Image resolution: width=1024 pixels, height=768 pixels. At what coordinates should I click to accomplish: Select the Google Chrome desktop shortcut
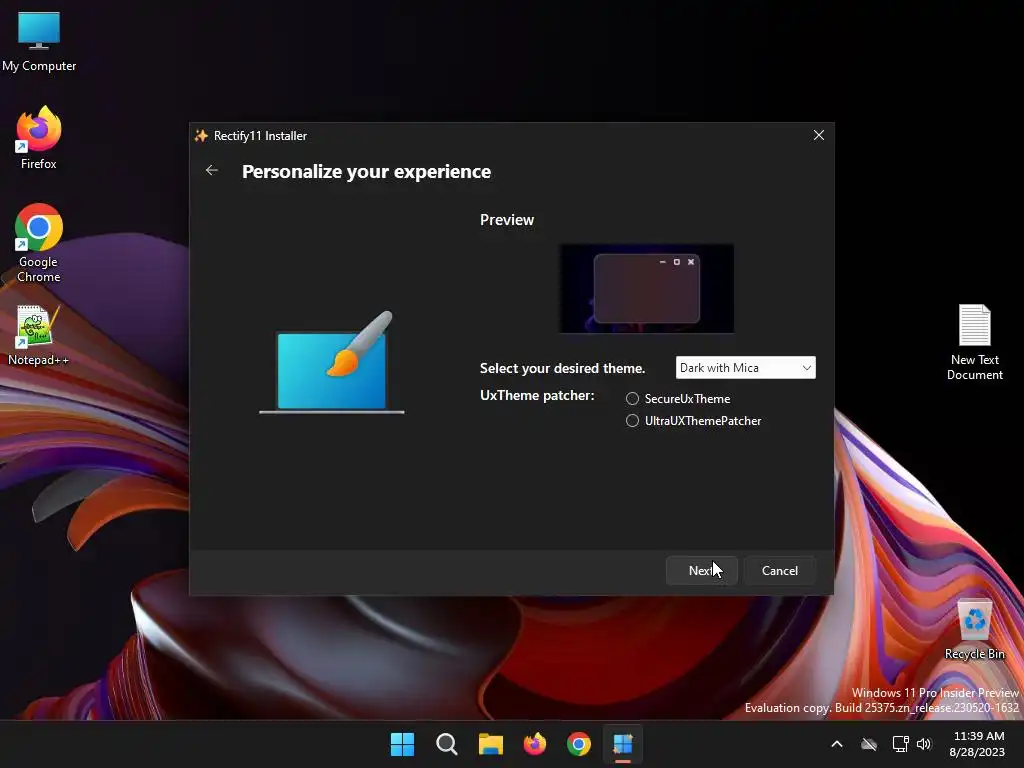click(39, 243)
